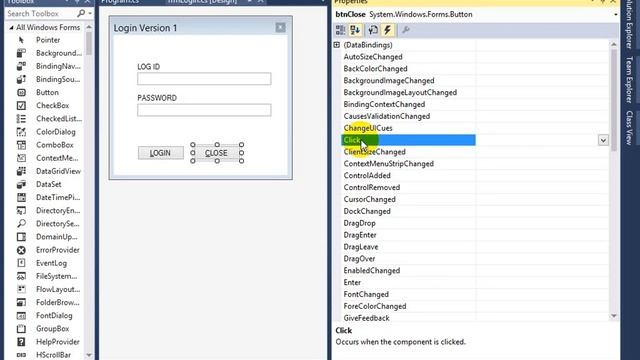The image size is (640, 360).
Task: Select the FileSystemWatcher toolbox item
Action: pyautogui.click(x=48, y=276)
